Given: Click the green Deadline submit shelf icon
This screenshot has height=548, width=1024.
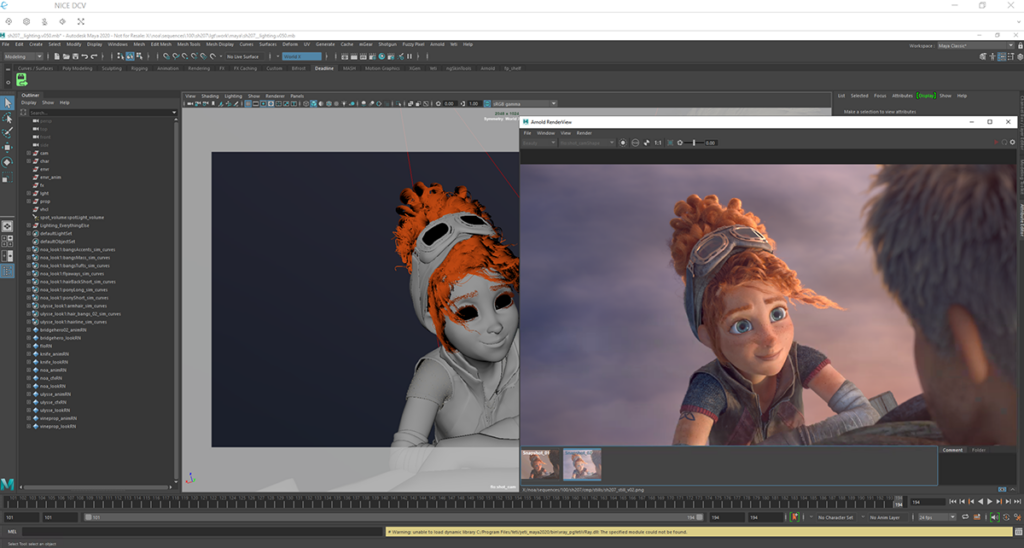Looking at the screenshot, I should tap(22, 80).
